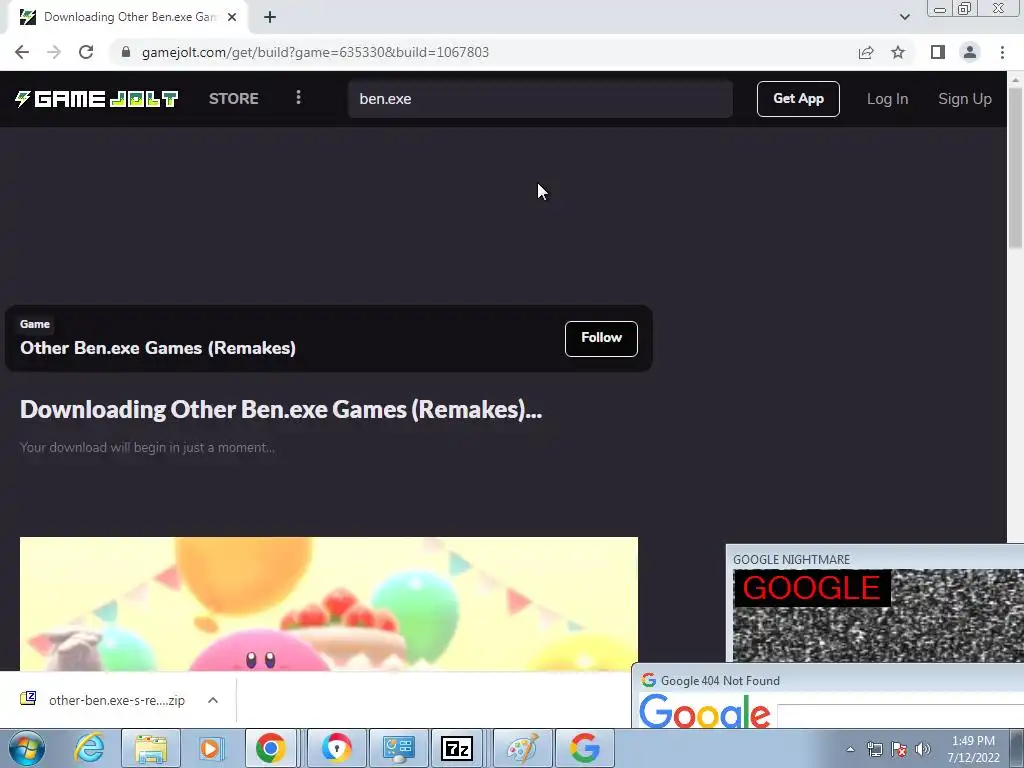The width and height of the screenshot is (1024, 768).
Task: Open Paint from the taskbar
Action: pos(522,748)
